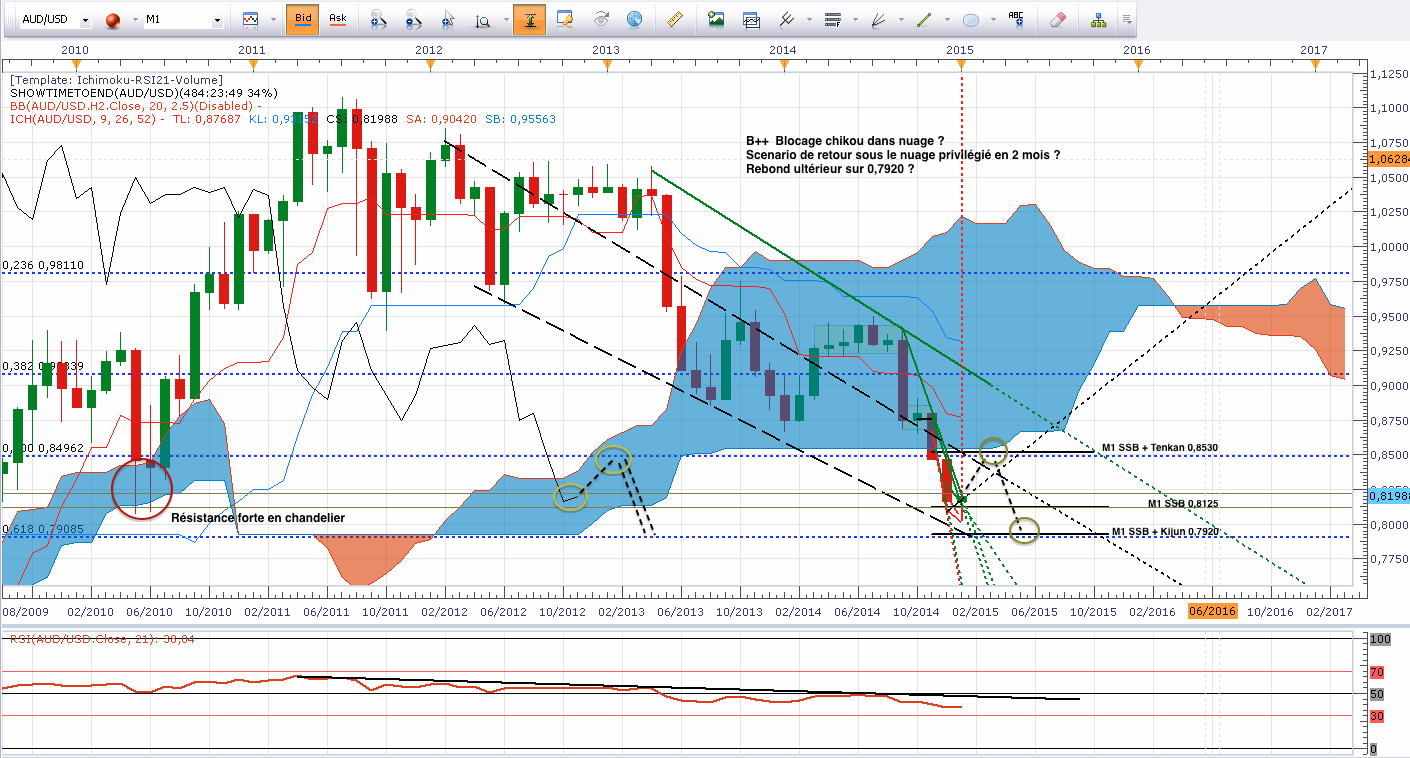This screenshot has width=1410, height=758.
Task: Expand the fan lines dropdown arrow
Action: pos(900,20)
